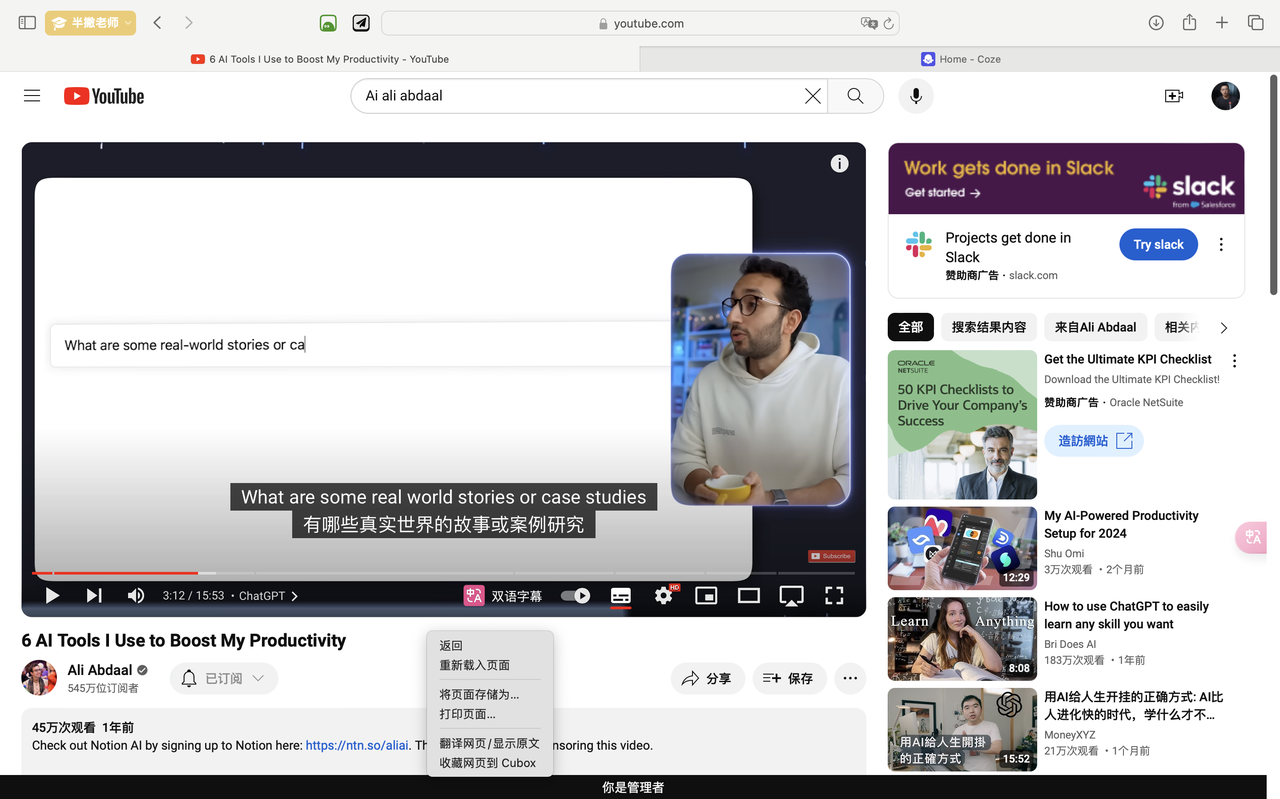
Task: Mute the video volume speaker
Action: point(136,596)
